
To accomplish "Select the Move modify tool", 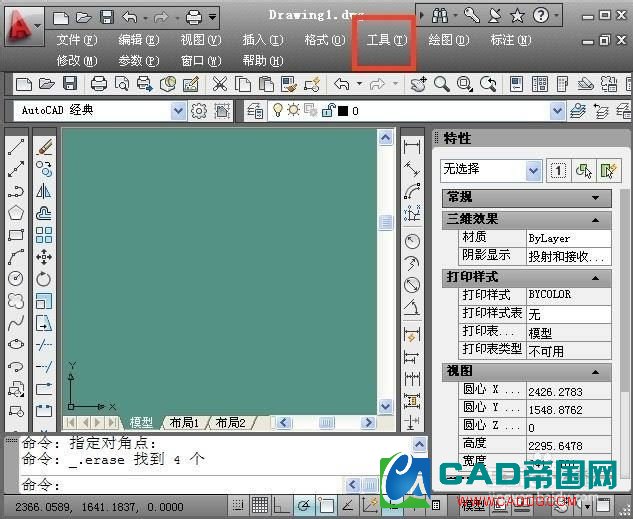I will (x=44, y=257).
